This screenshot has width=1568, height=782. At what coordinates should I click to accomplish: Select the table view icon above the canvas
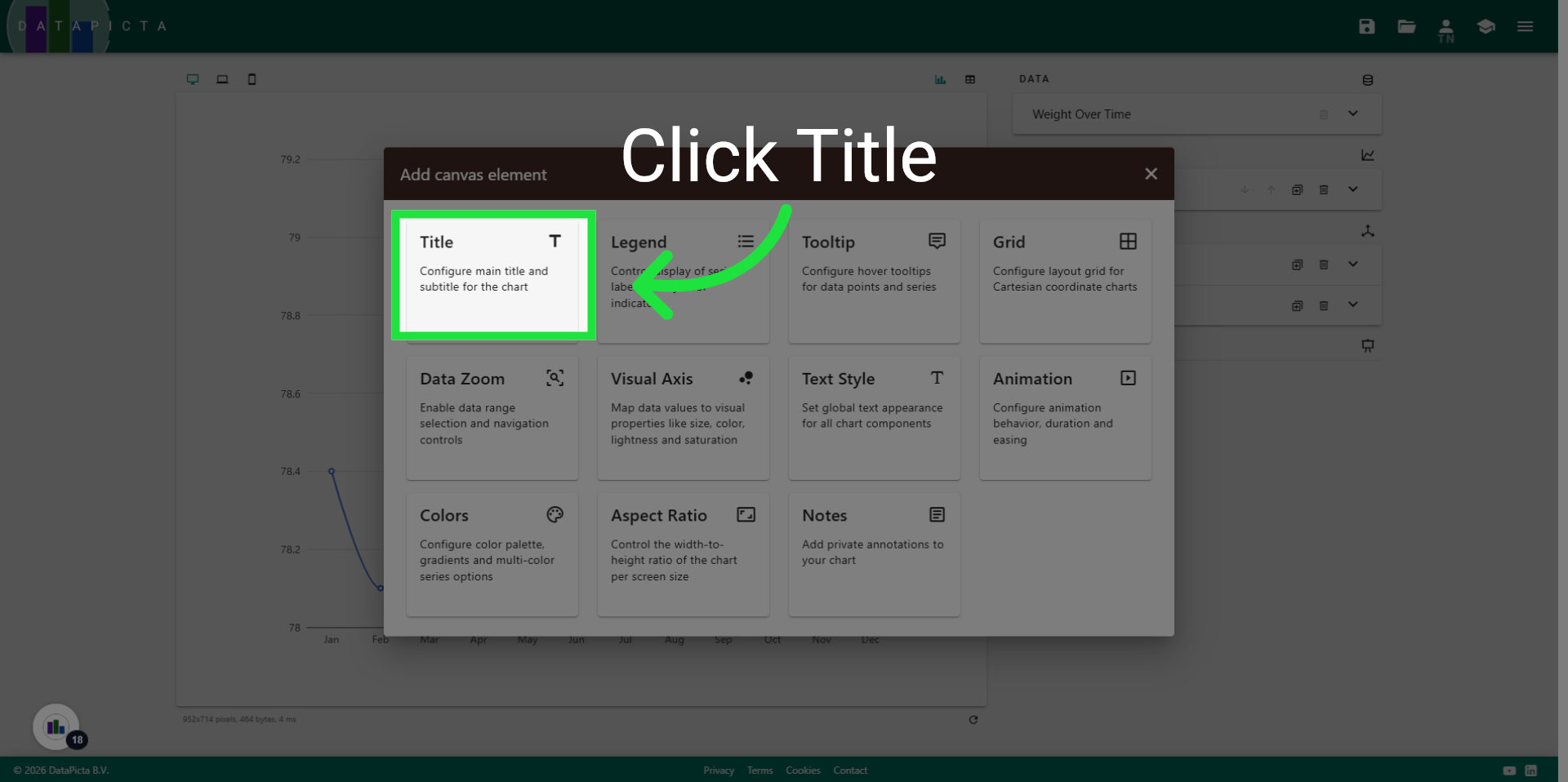(970, 79)
